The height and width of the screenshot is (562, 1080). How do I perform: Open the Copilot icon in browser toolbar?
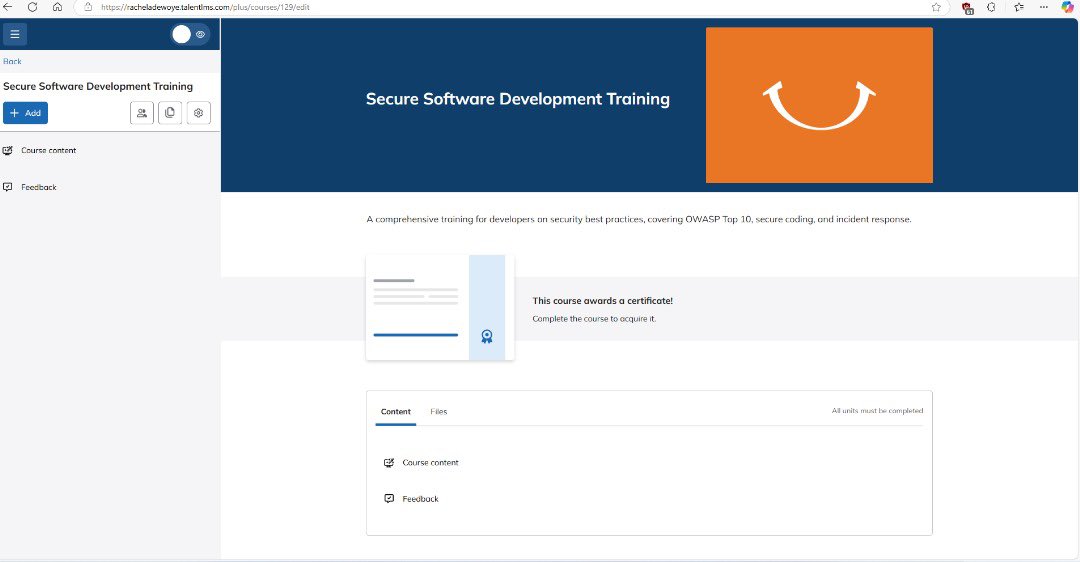click(1068, 7)
